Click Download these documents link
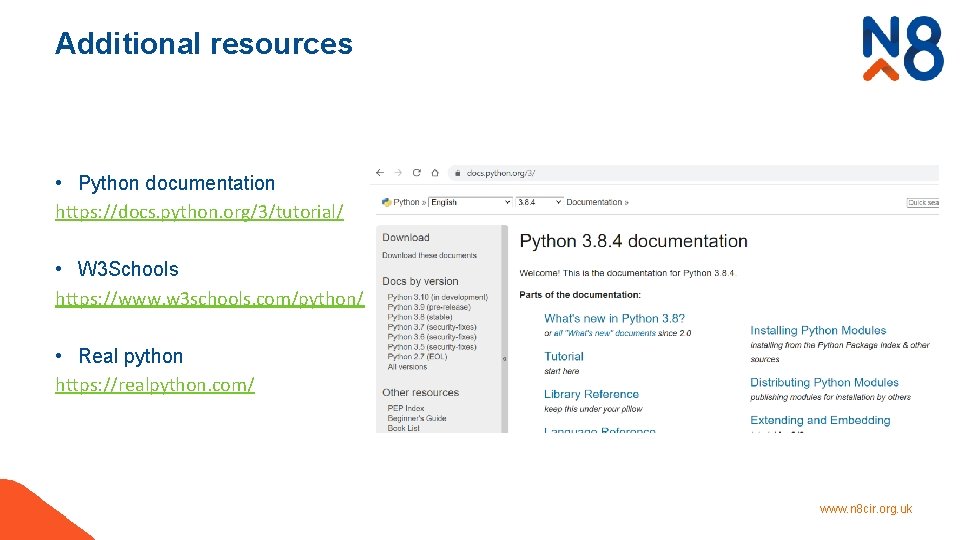This screenshot has width=960, height=540. pyautogui.click(x=429, y=255)
